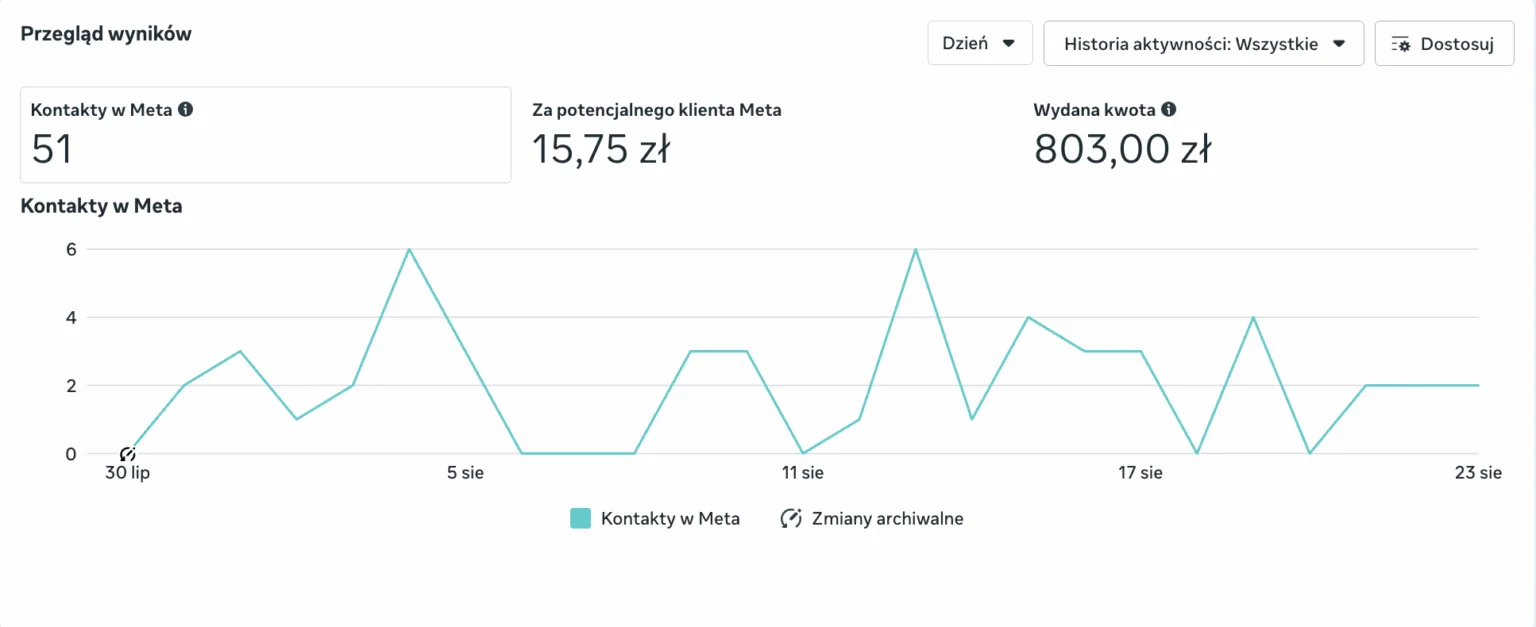Click the settings icon in the Dostosuj button
Viewport: 1536px width, 627px height.
(x=1400, y=44)
